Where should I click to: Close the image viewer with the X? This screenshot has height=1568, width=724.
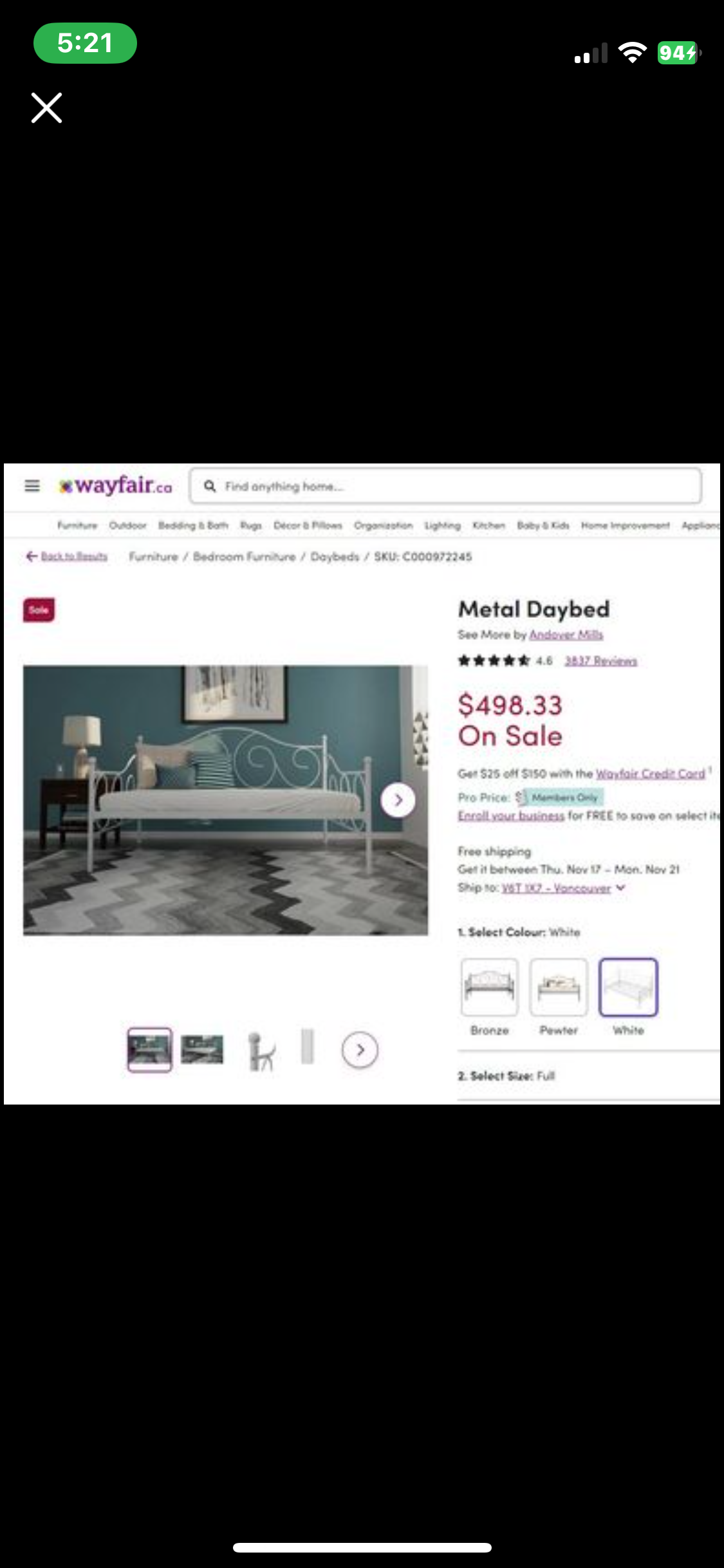point(46,107)
